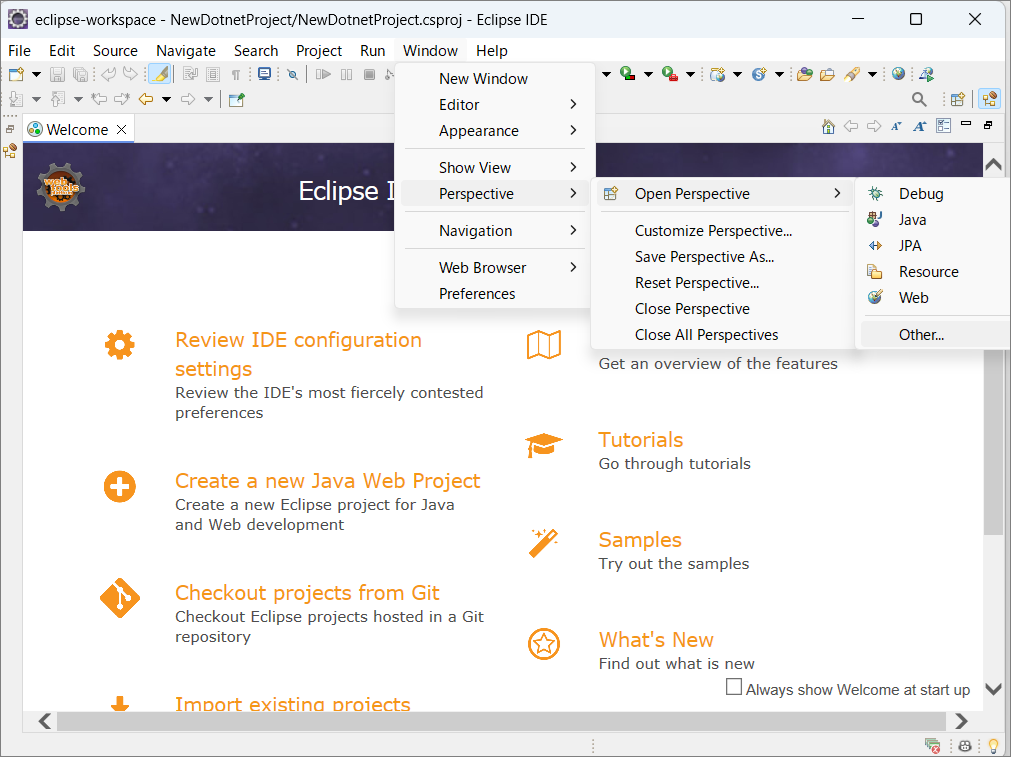The image size is (1011, 757).
Task: Click the Launch Web Service Explorer icon
Action: pos(927,74)
